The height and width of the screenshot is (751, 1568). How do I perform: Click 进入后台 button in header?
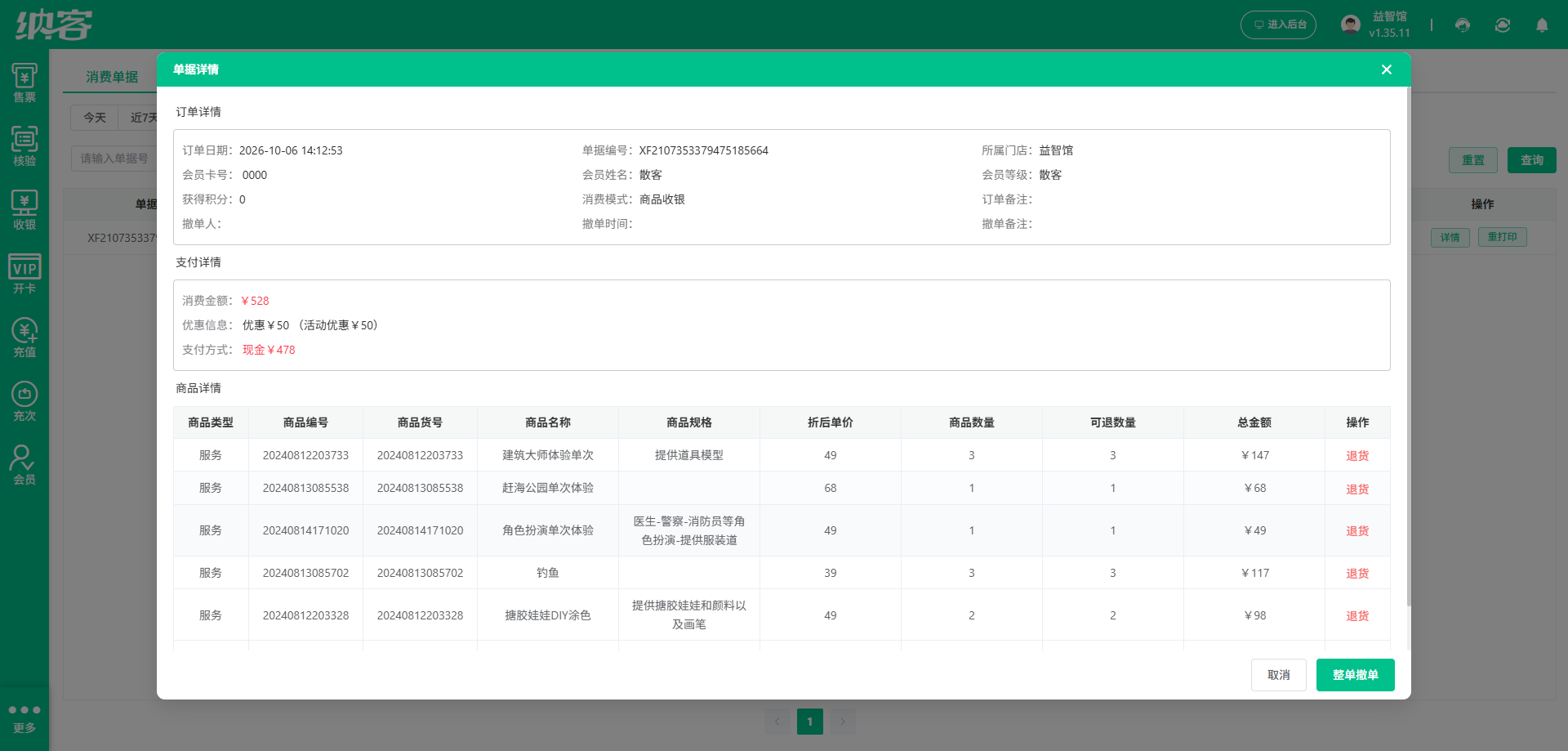point(1279,25)
